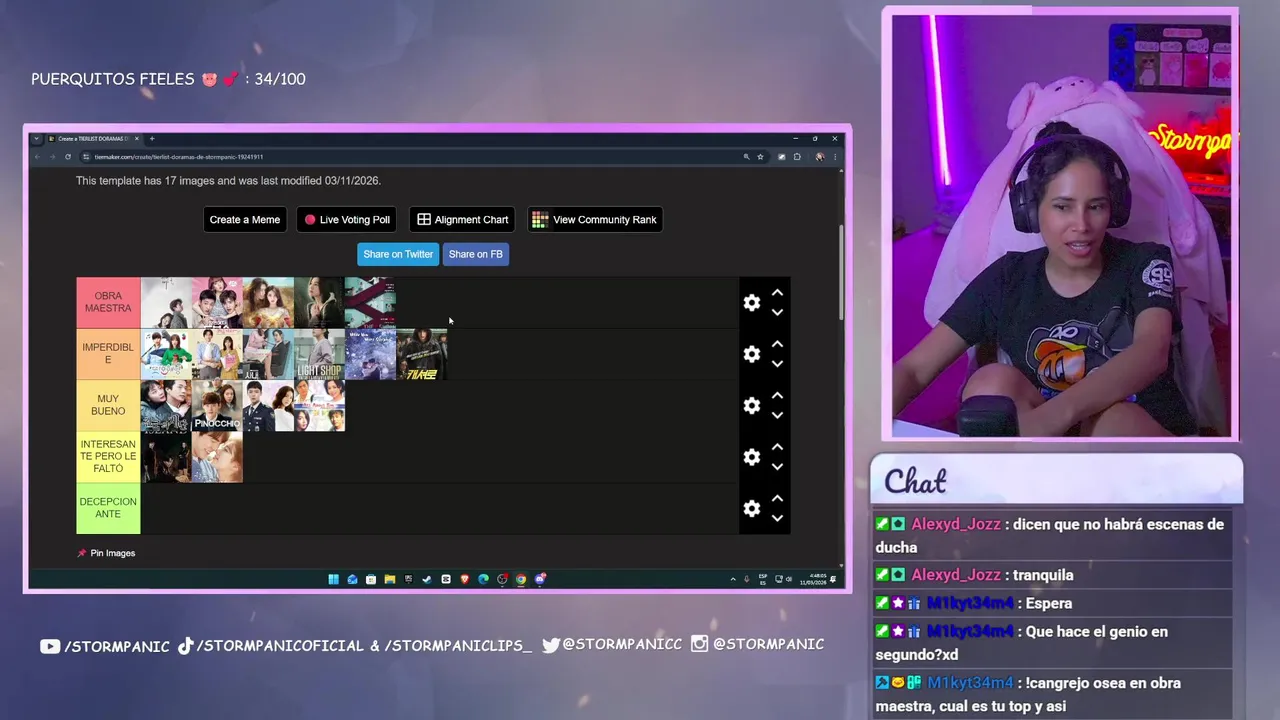Open the Alignment Chart view
Viewport: 1280px width, 720px height.
pyautogui.click(x=463, y=220)
